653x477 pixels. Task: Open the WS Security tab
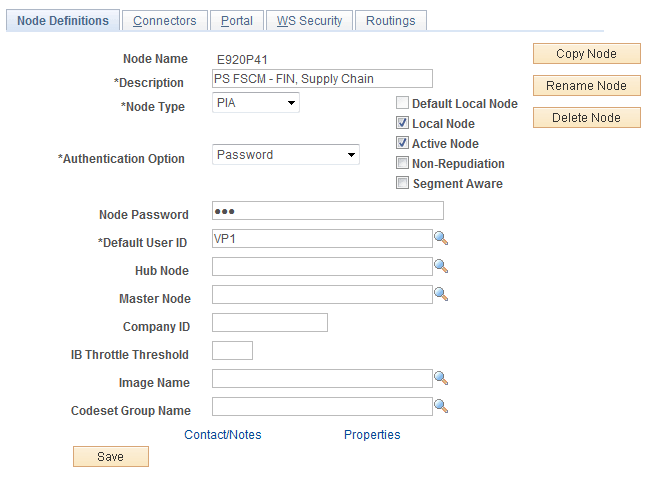309,20
